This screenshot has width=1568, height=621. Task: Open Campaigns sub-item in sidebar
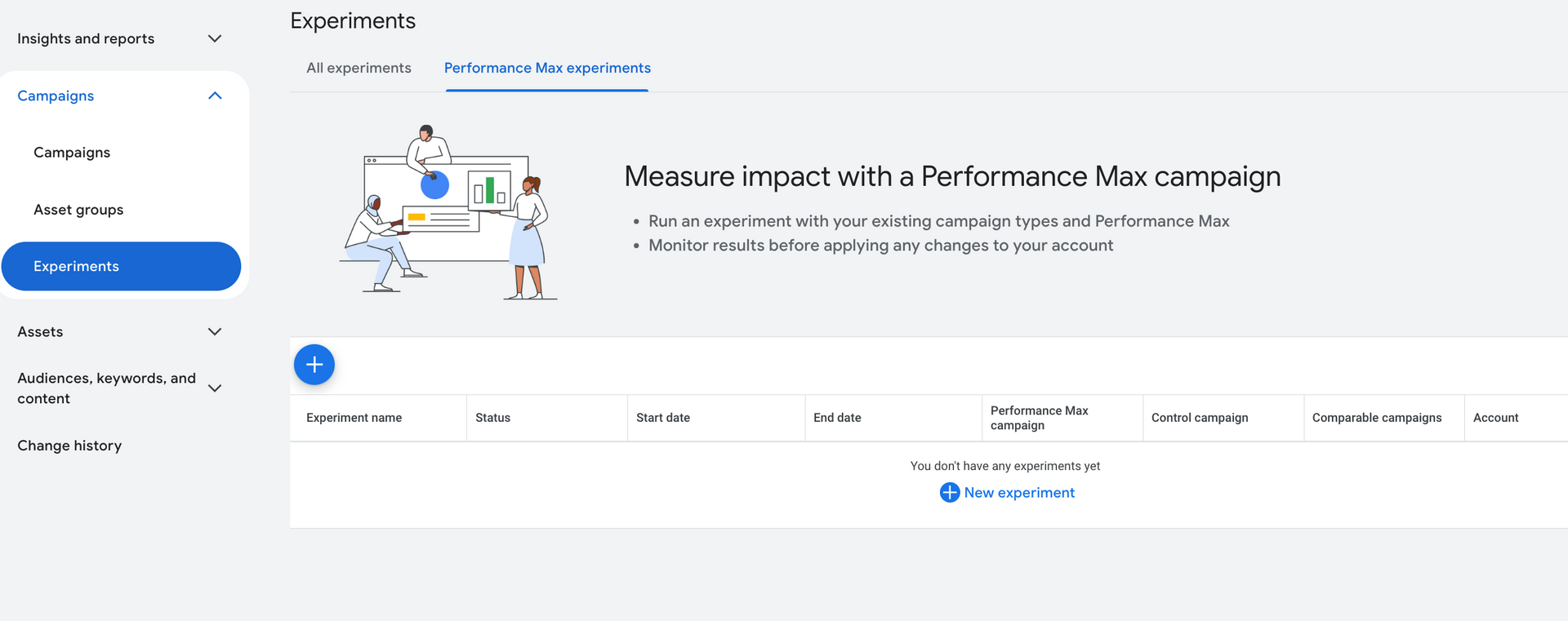pyautogui.click(x=72, y=153)
